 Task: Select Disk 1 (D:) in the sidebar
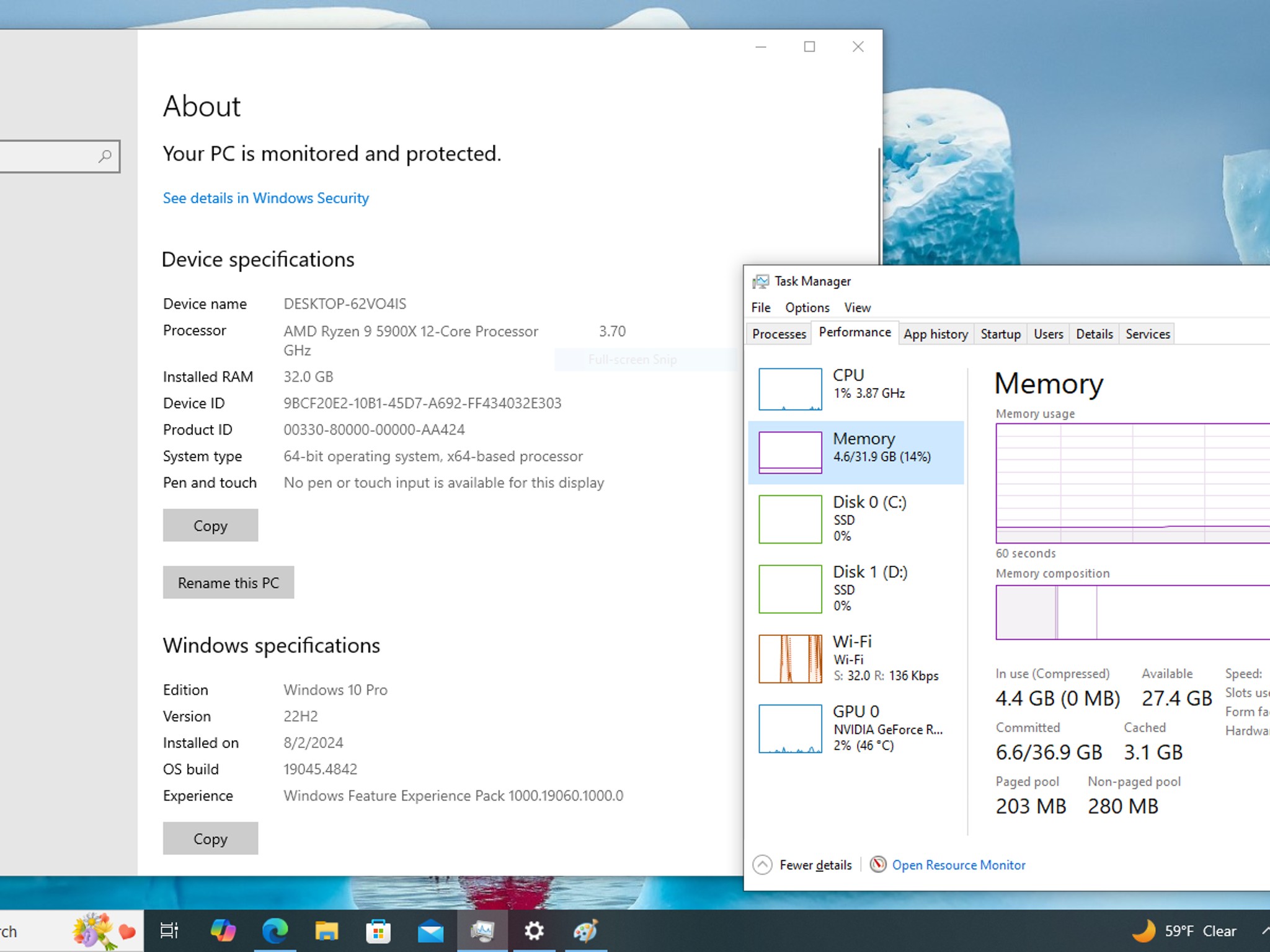pos(856,589)
